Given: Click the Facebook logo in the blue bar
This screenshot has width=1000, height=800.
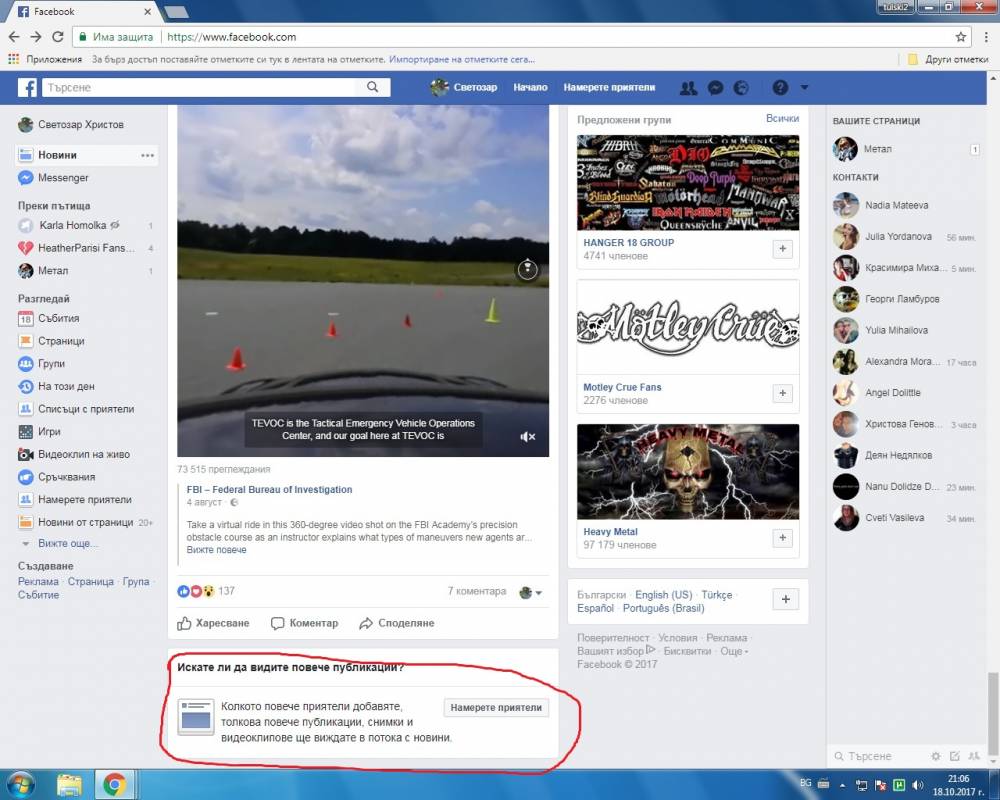Looking at the screenshot, I should 27,87.
